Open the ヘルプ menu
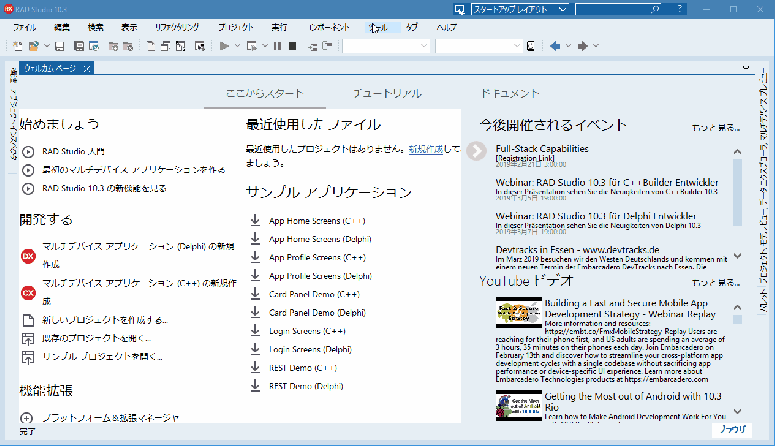The height and width of the screenshot is (446, 775). 446,28
